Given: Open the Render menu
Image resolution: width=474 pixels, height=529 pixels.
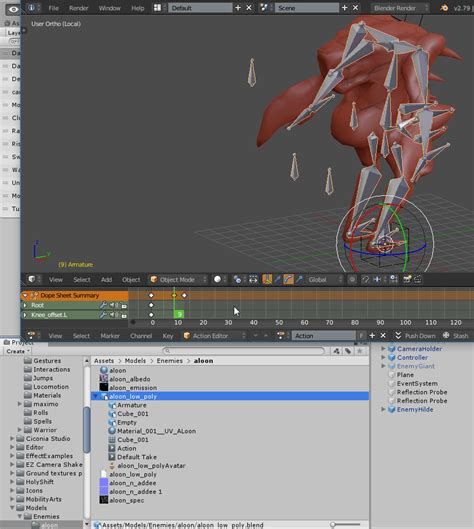Looking at the screenshot, I should pos(79,8).
